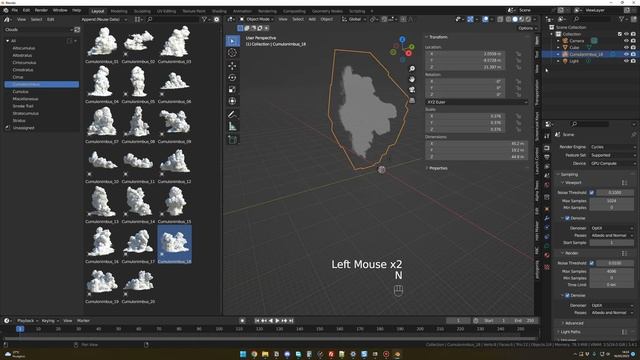Image resolution: width=640 pixels, height=360 pixels.
Task: Switch perspective/orthographic with the grid icon
Action: tap(412, 100)
